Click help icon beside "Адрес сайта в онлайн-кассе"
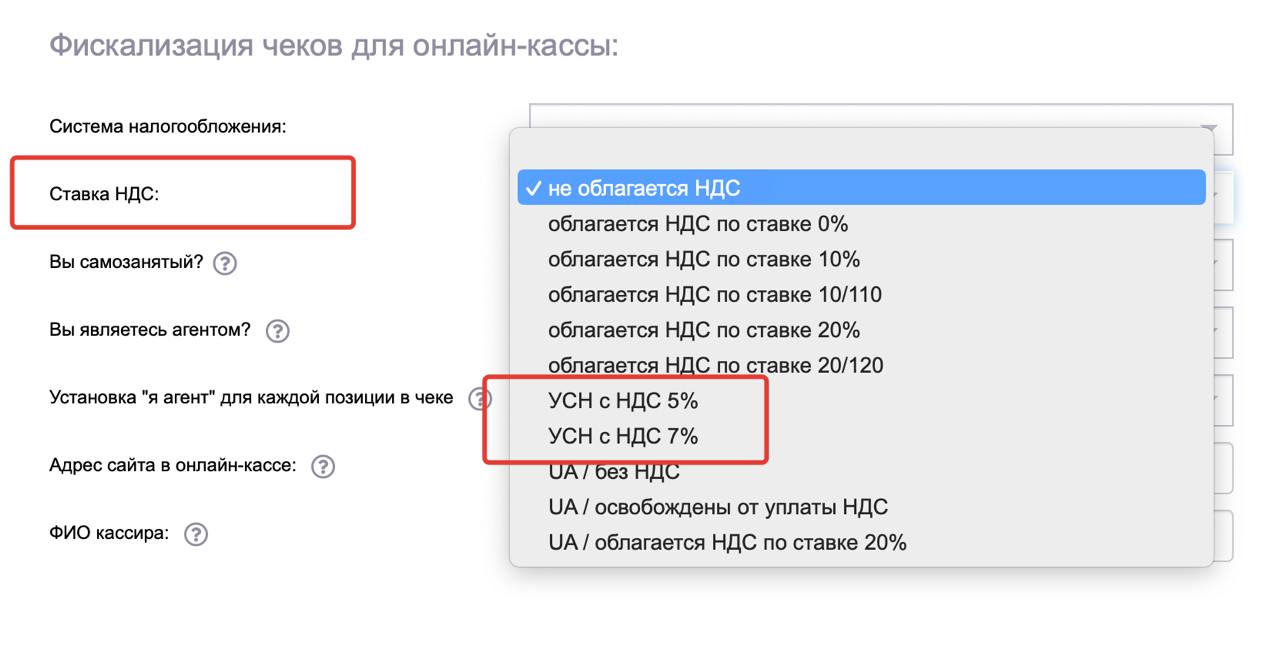The width and height of the screenshot is (1280, 653). (322, 466)
